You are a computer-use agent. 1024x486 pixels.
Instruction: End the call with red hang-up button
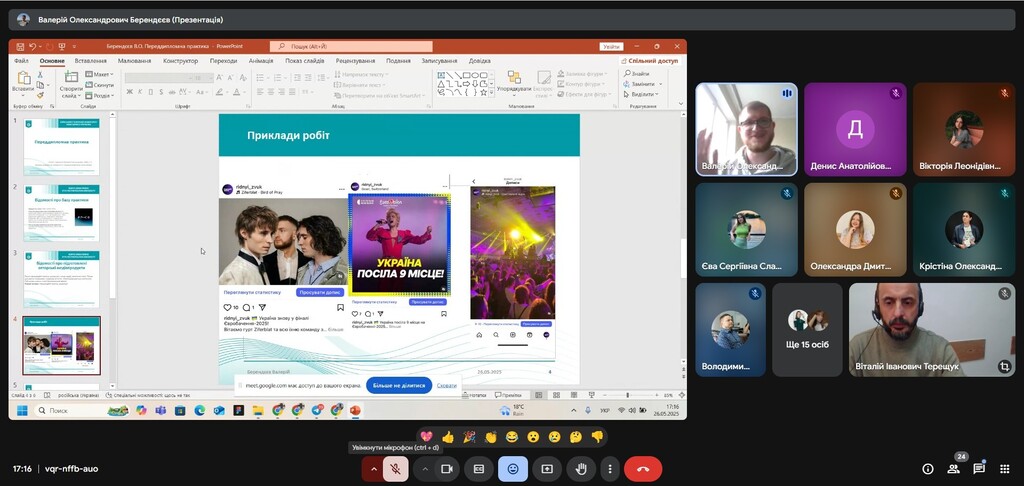click(x=642, y=468)
